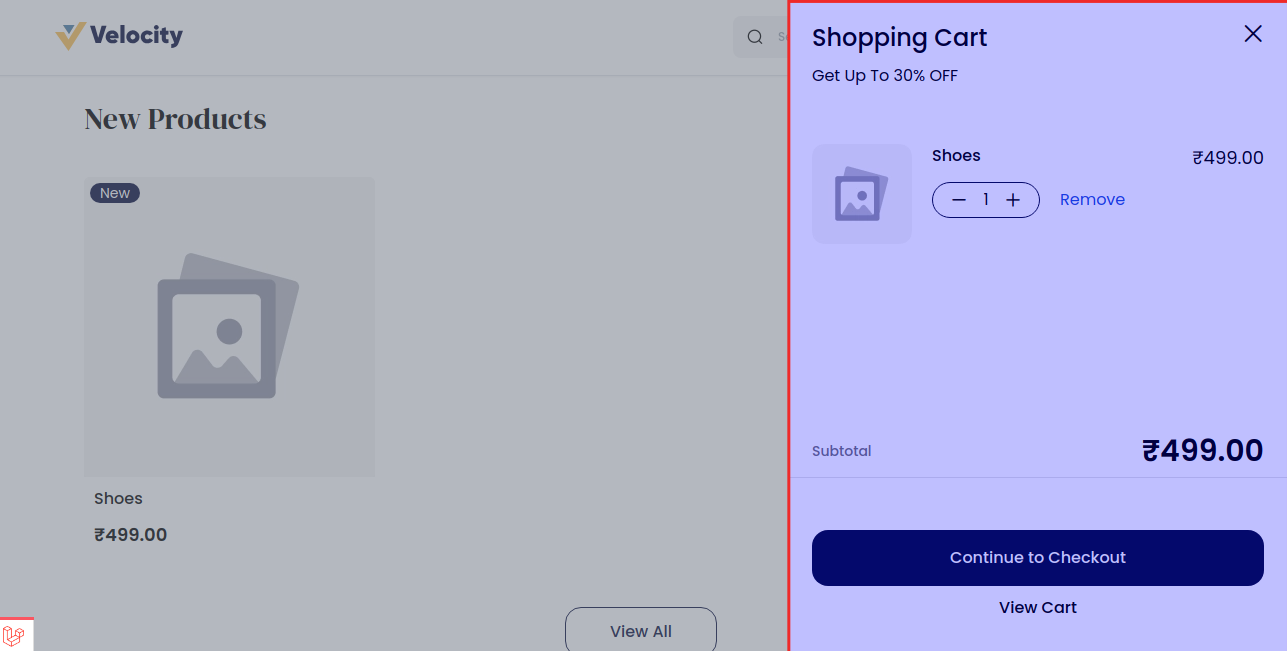
Task: Open the View Cart link
Action: (1037, 608)
